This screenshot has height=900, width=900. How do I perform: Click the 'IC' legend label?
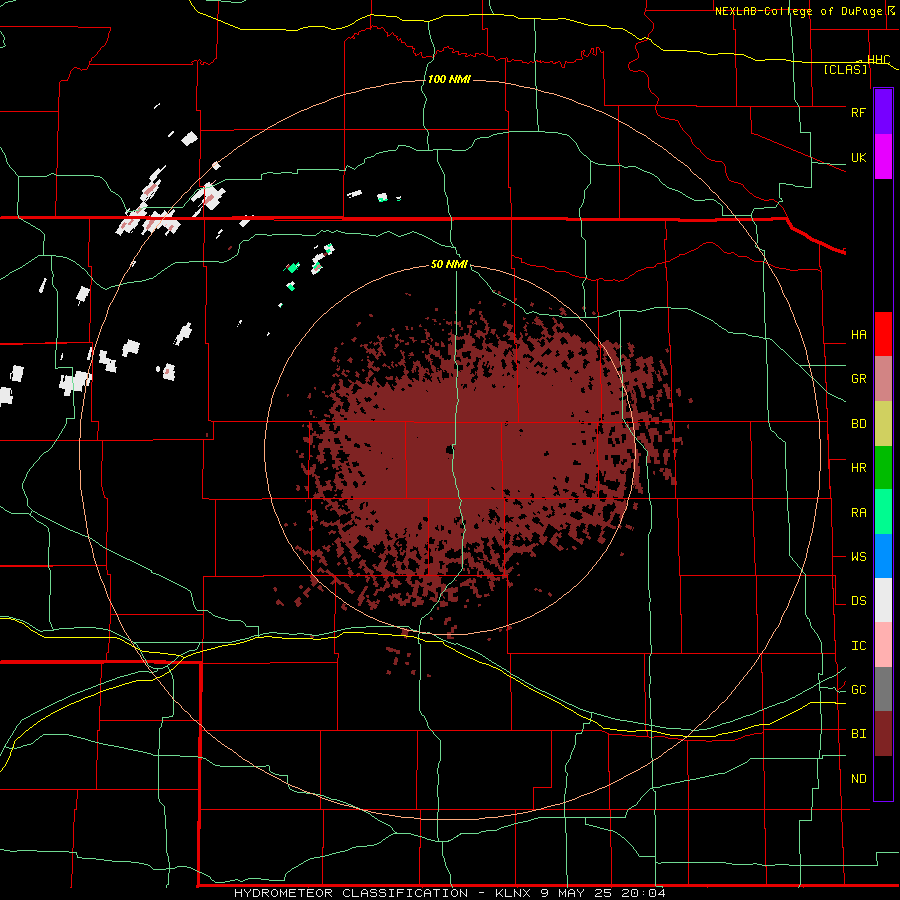click(858, 646)
